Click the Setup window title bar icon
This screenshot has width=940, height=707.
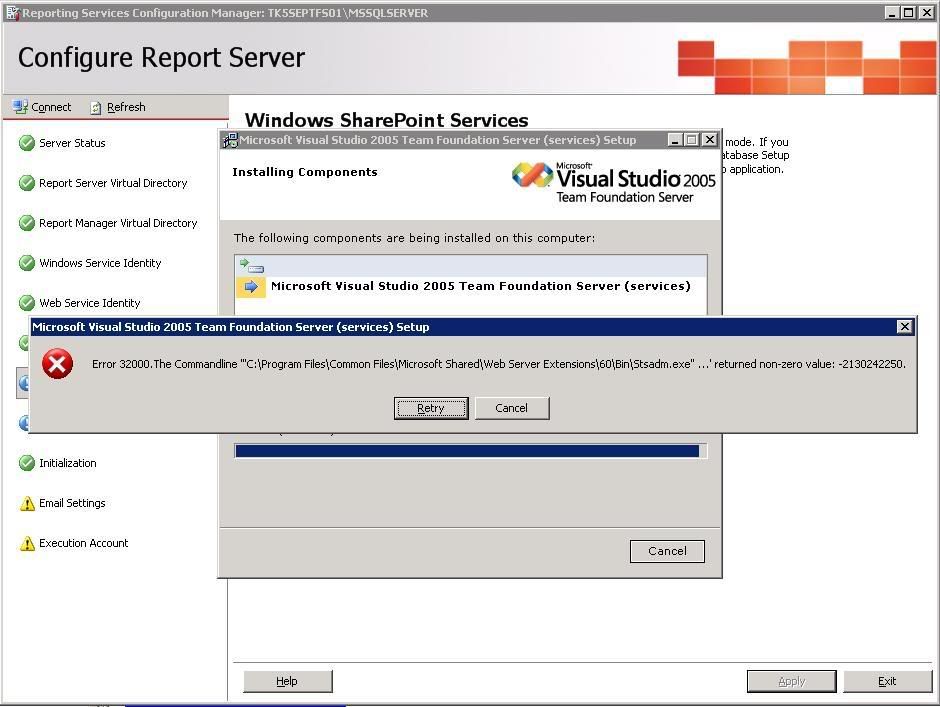point(230,140)
